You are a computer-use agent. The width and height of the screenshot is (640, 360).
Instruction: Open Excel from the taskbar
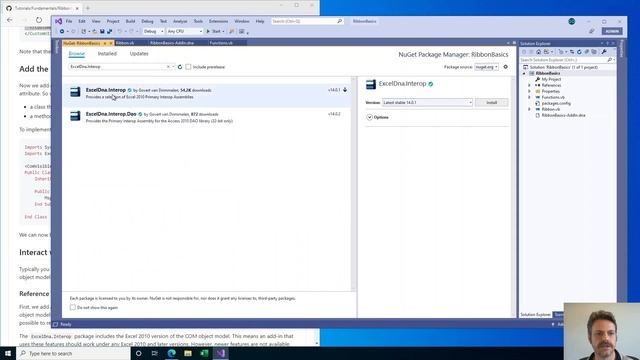tap(204, 353)
